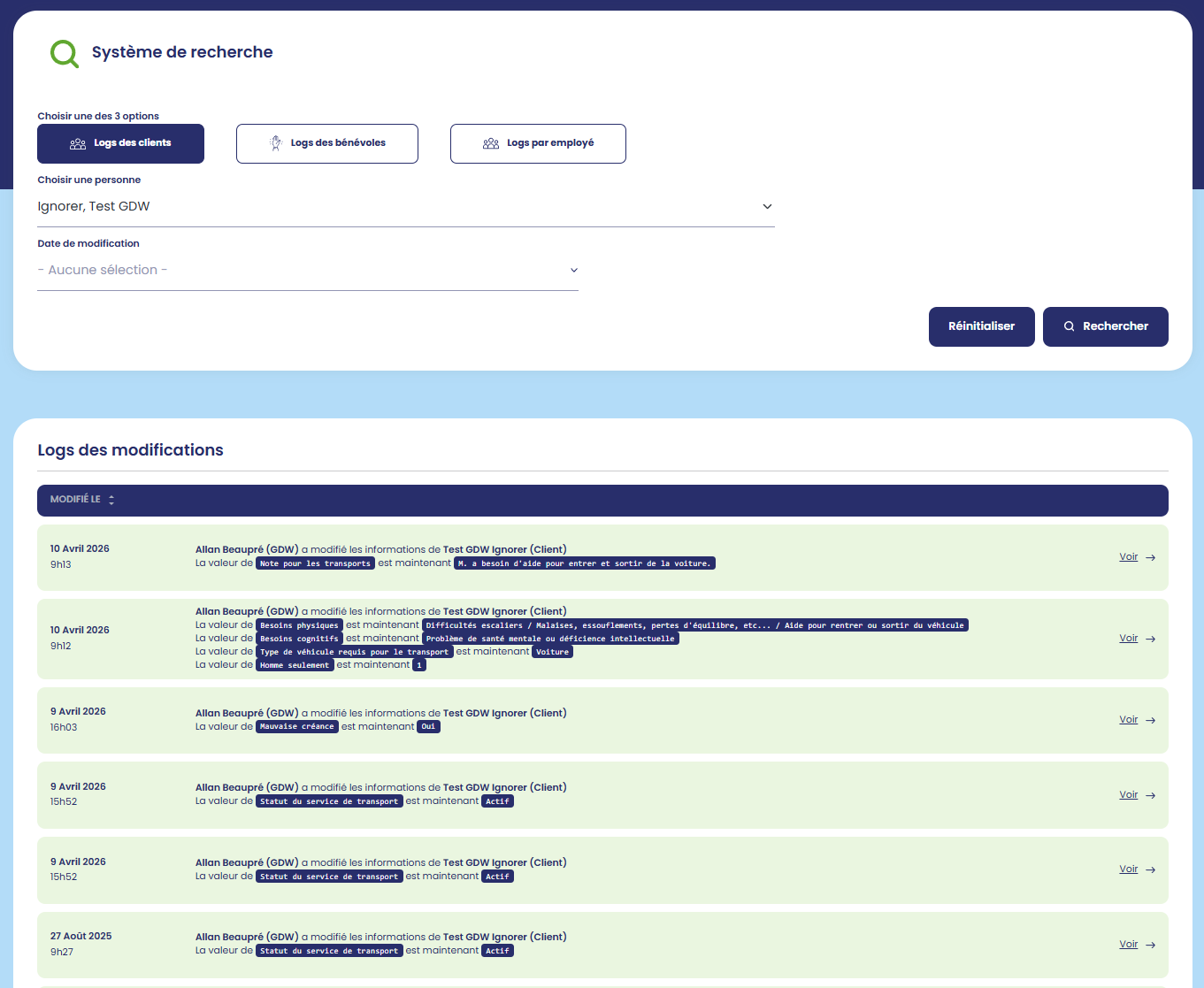Viewport: 1204px width, 988px height.
Task: Click the raised hand icon in Logs des bénévoles
Action: 276,143
